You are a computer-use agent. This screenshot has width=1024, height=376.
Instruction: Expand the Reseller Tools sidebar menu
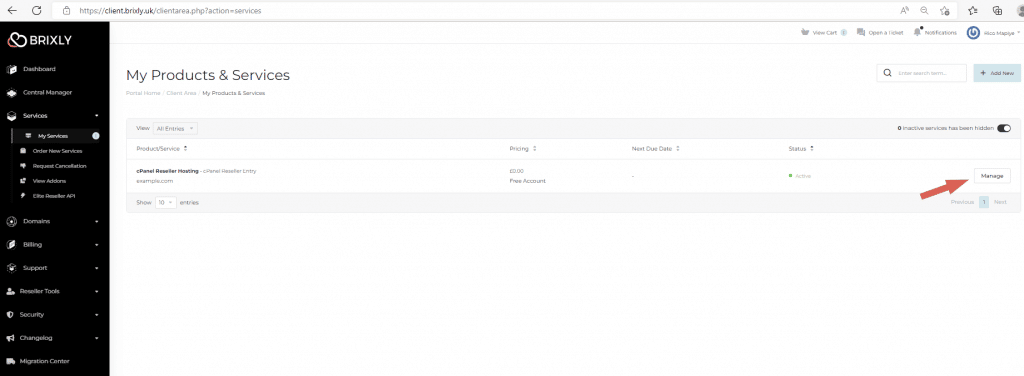click(53, 291)
